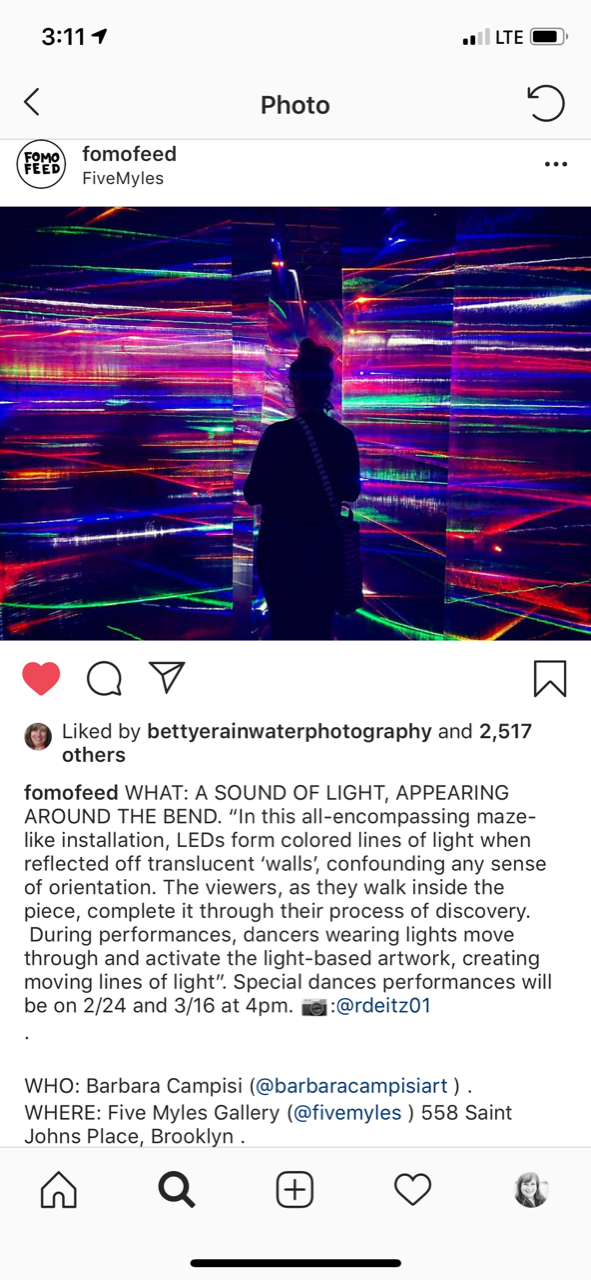
Task: Save the post with the bookmark icon
Action: [550, 678]
